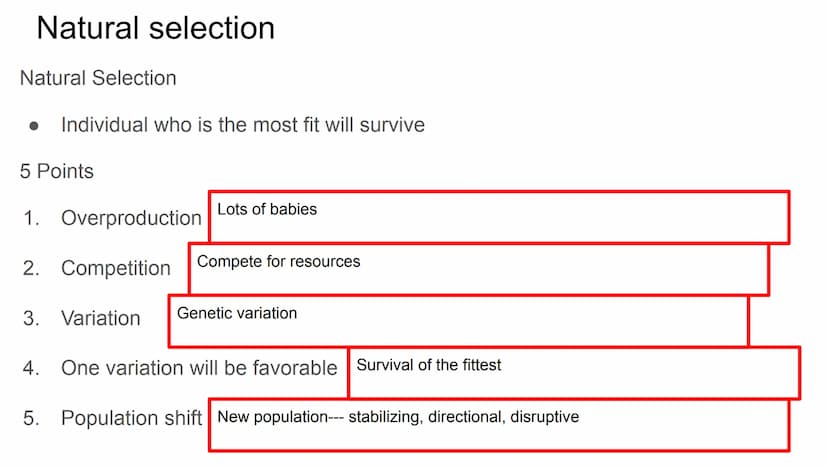Select list item "Competition"
The image size is (828, 466).
tap(116, 268)
